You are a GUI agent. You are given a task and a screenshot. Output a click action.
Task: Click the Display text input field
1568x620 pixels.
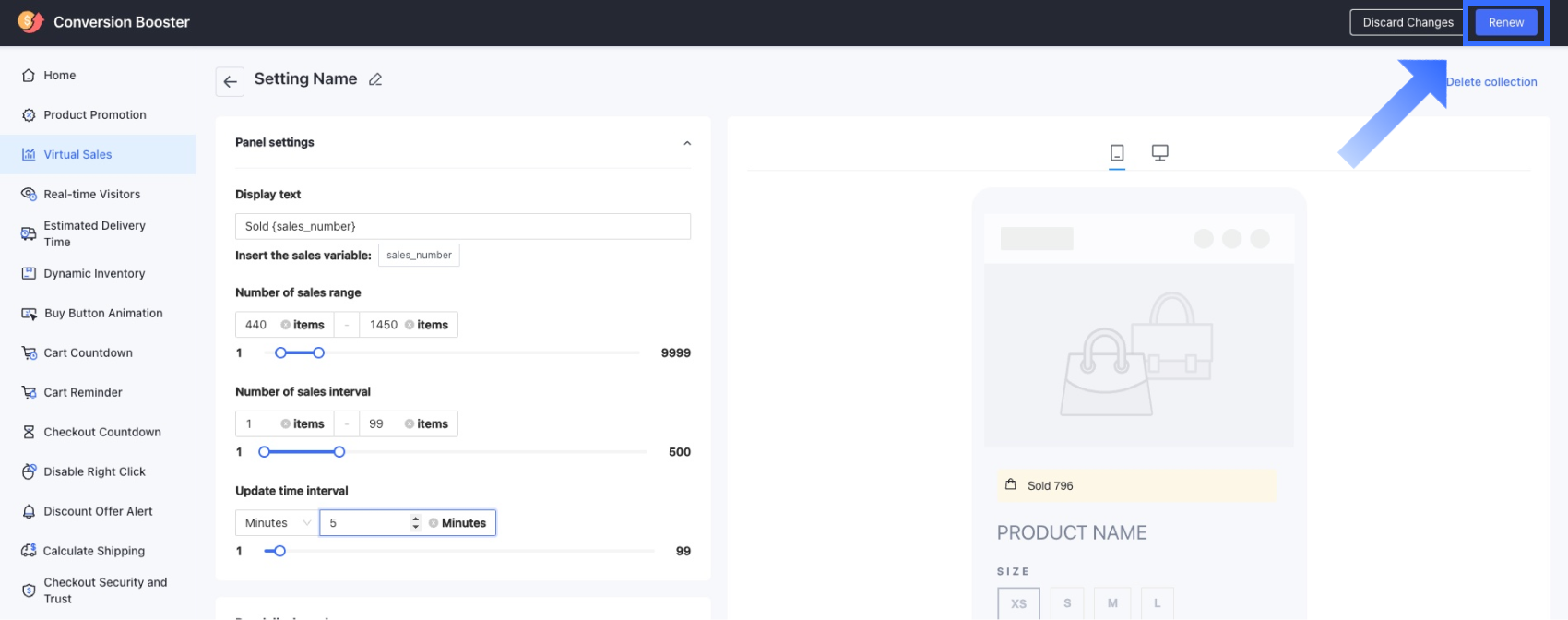coord(463,226)
